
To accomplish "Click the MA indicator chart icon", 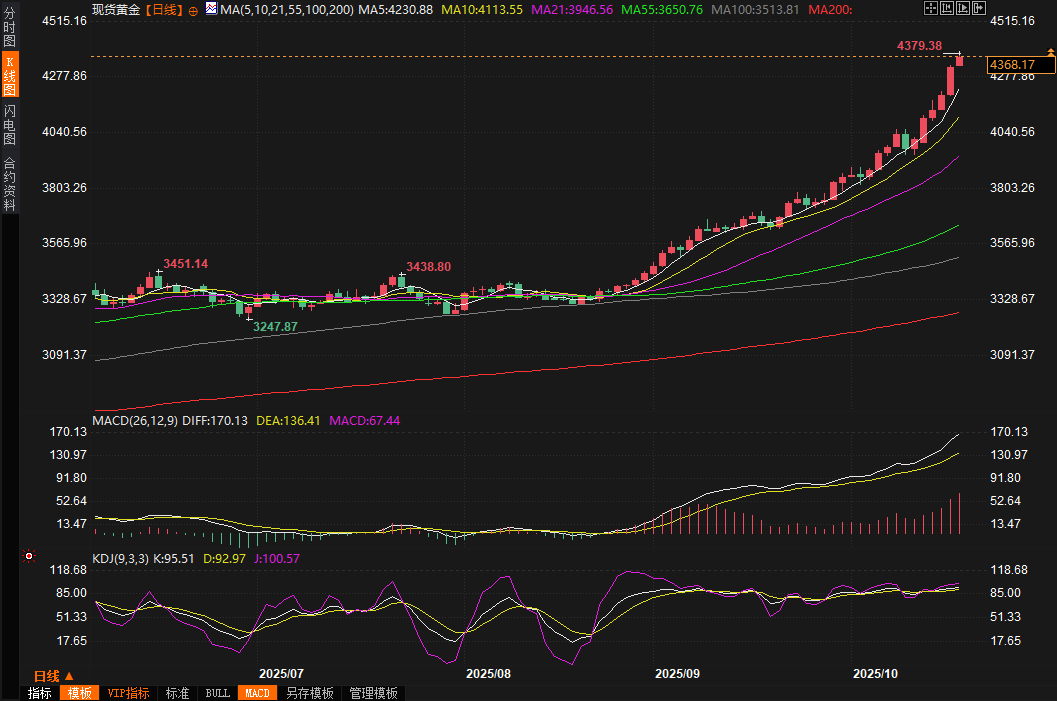I will point(210,9).
